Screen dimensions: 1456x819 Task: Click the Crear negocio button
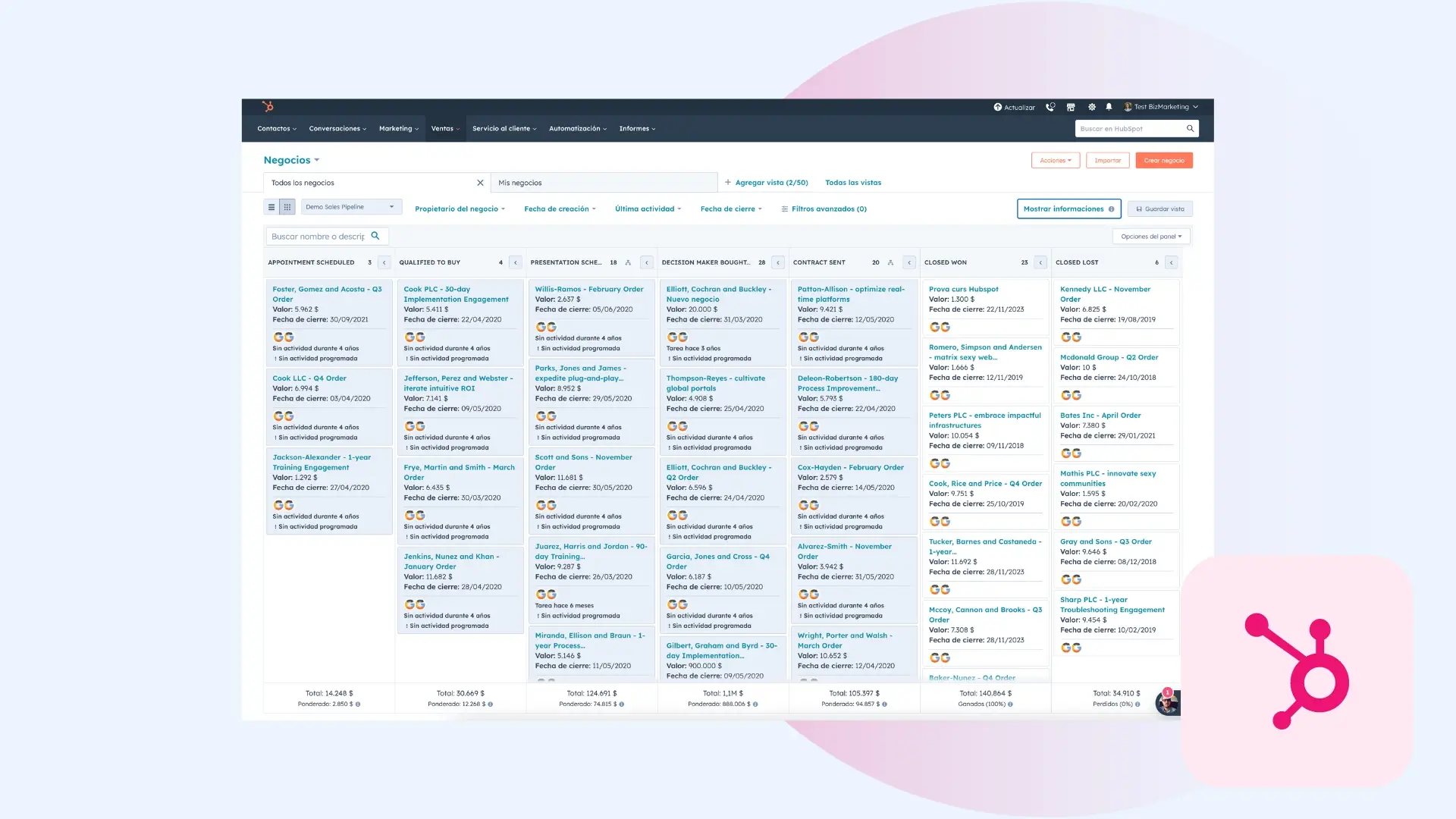coord(1164,161)
